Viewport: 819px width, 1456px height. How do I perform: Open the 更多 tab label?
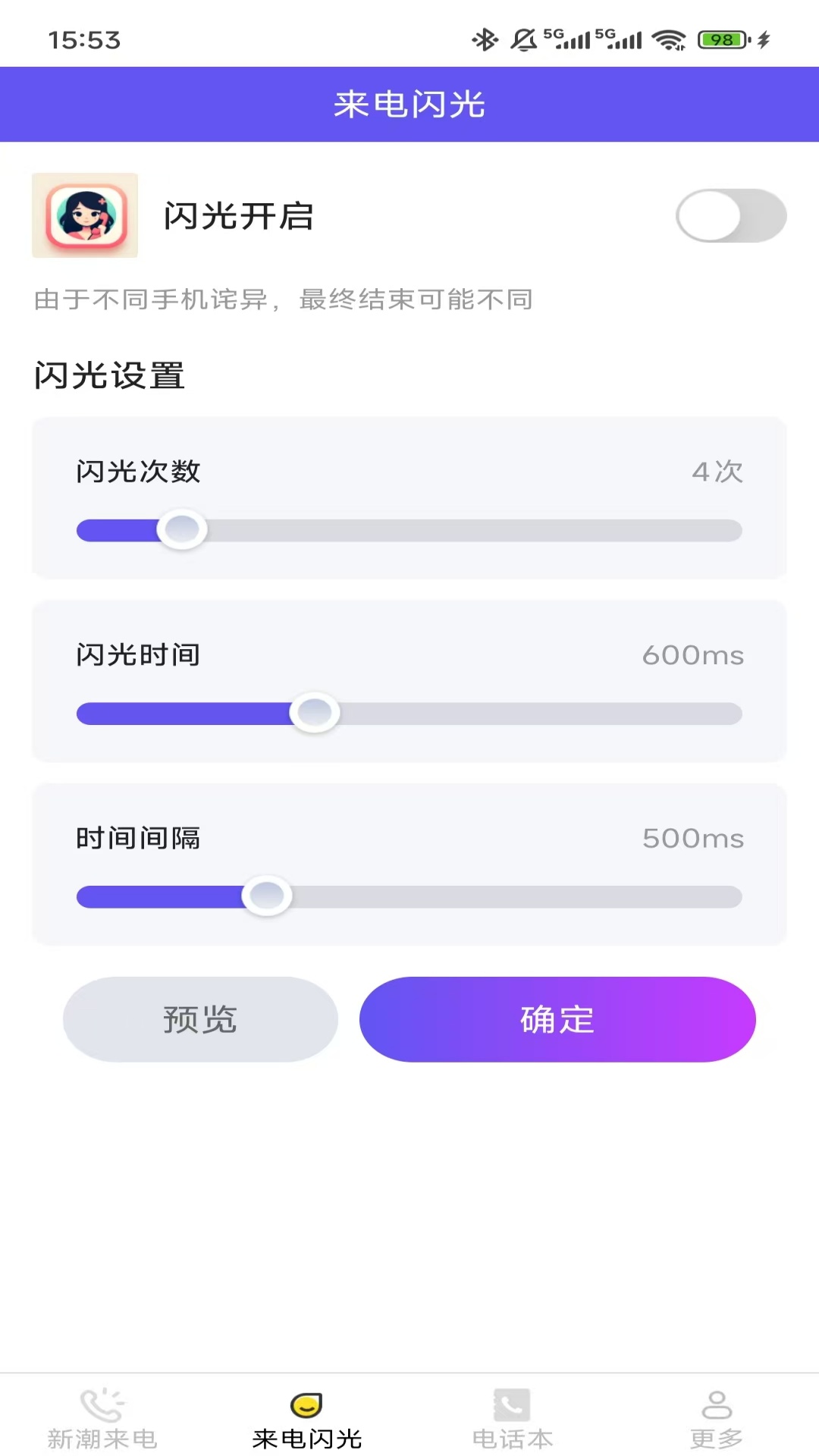click(716, 1439)
